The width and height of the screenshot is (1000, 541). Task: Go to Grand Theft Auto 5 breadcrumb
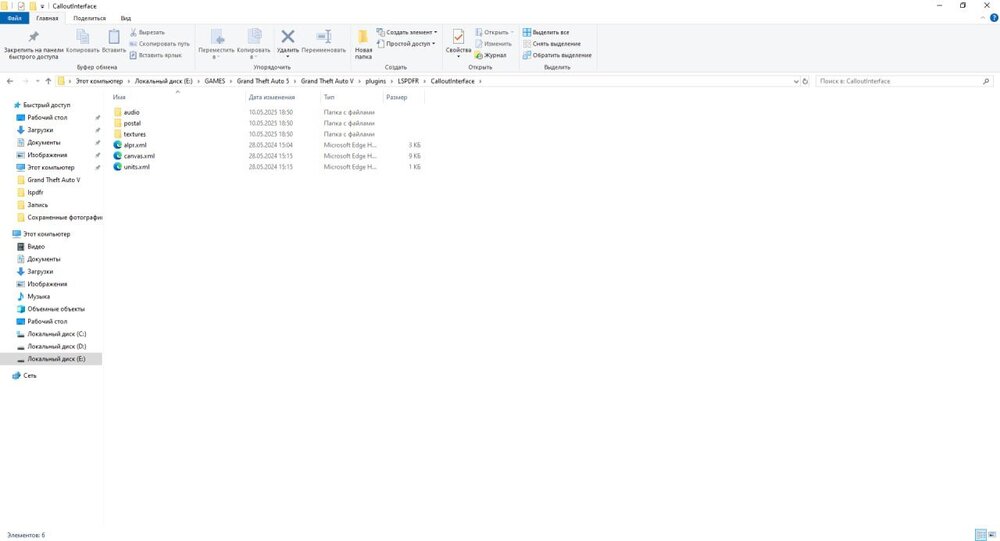[263, 81]
